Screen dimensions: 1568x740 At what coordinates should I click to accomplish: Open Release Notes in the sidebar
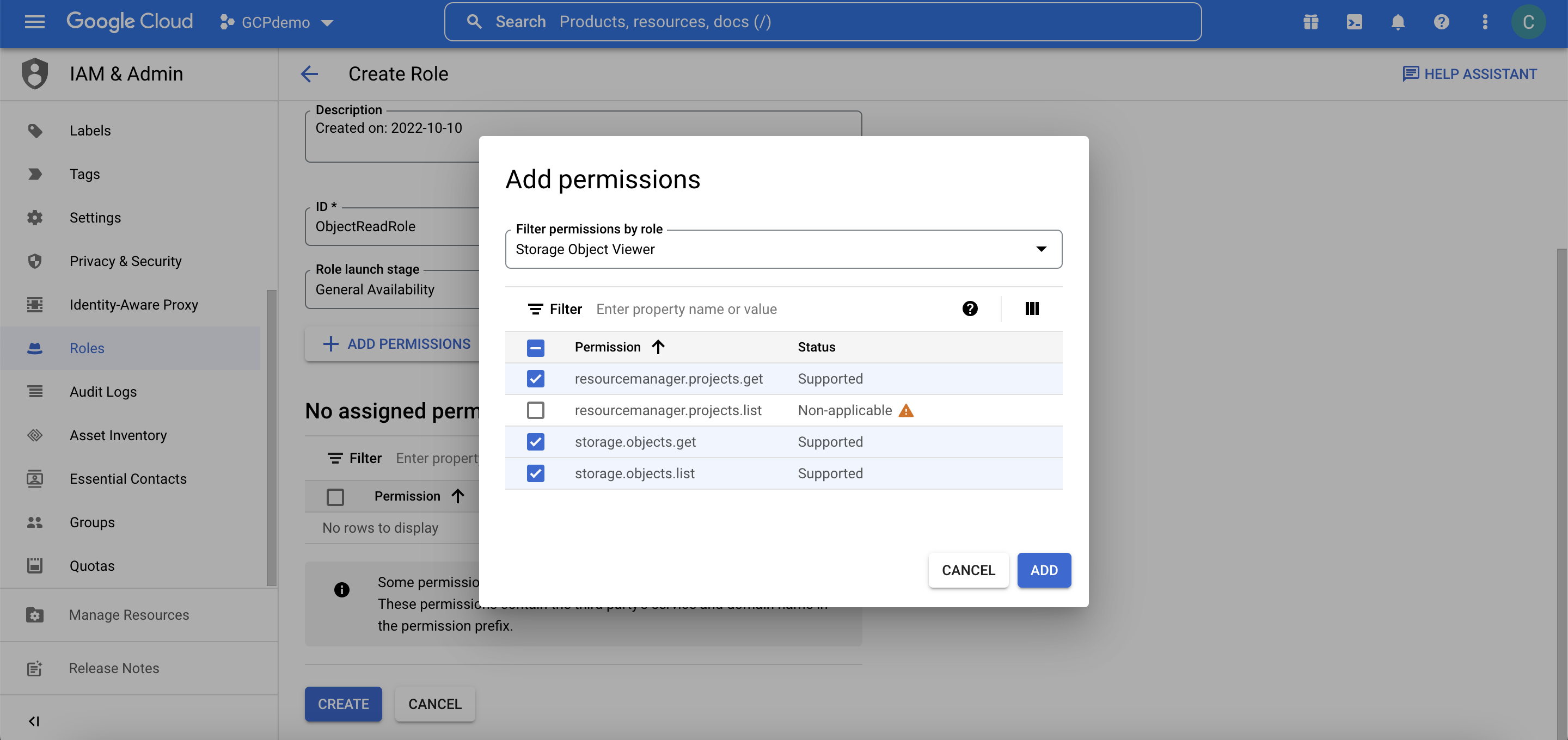113,668
